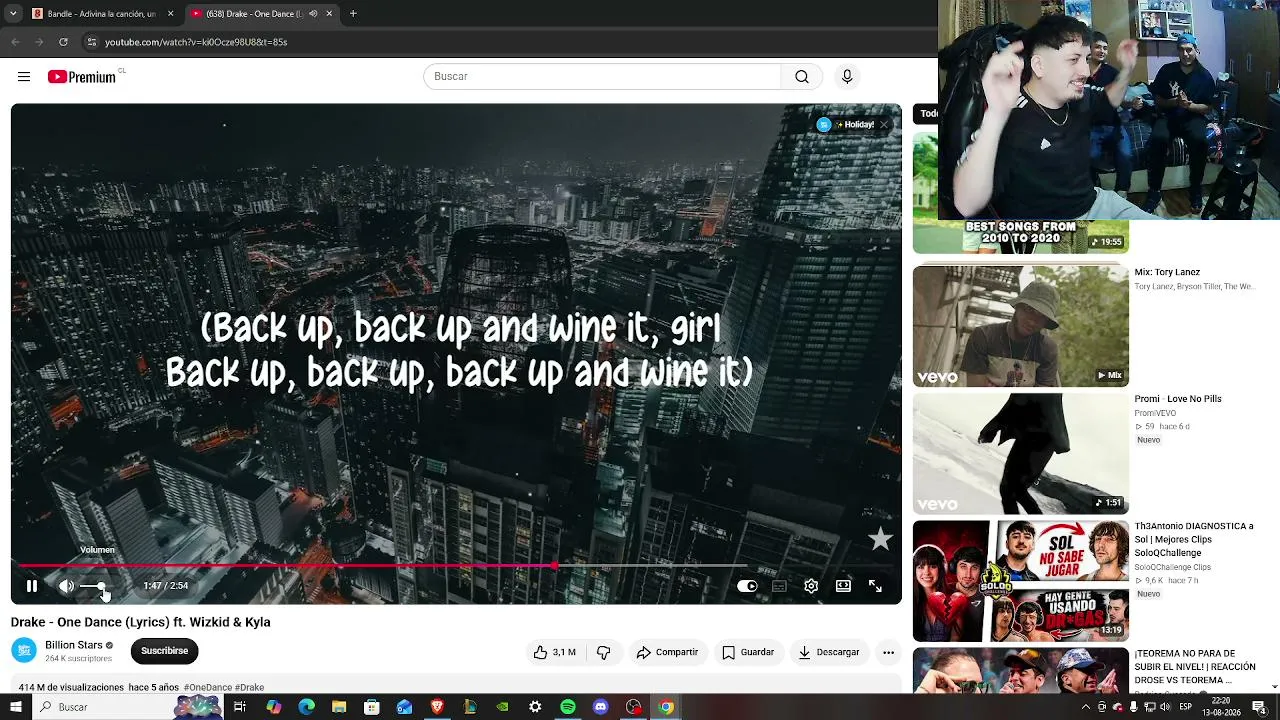Click the #OneDance hashtag
Screen dimensions: 1280x720
[207, 688]
